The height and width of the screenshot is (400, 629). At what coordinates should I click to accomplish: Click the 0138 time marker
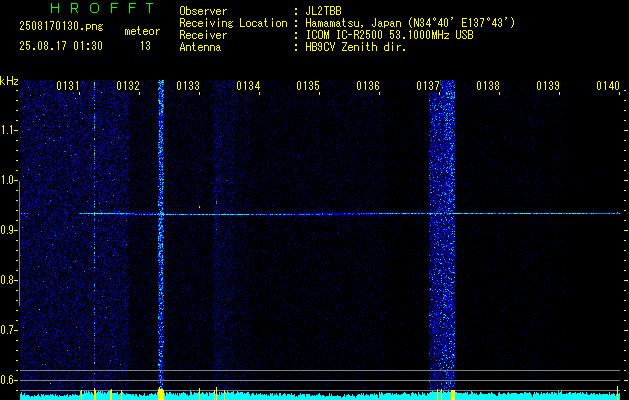[488, 86]
